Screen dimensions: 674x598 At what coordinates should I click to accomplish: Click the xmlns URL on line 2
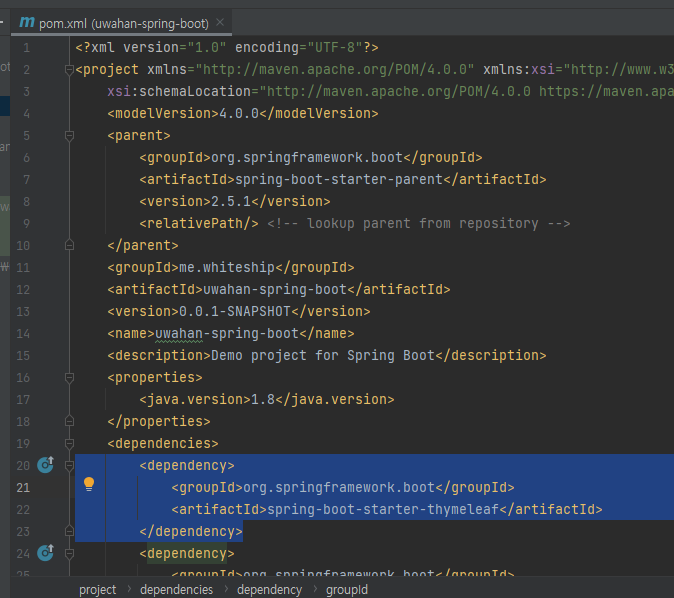click(x=335, y=69)
